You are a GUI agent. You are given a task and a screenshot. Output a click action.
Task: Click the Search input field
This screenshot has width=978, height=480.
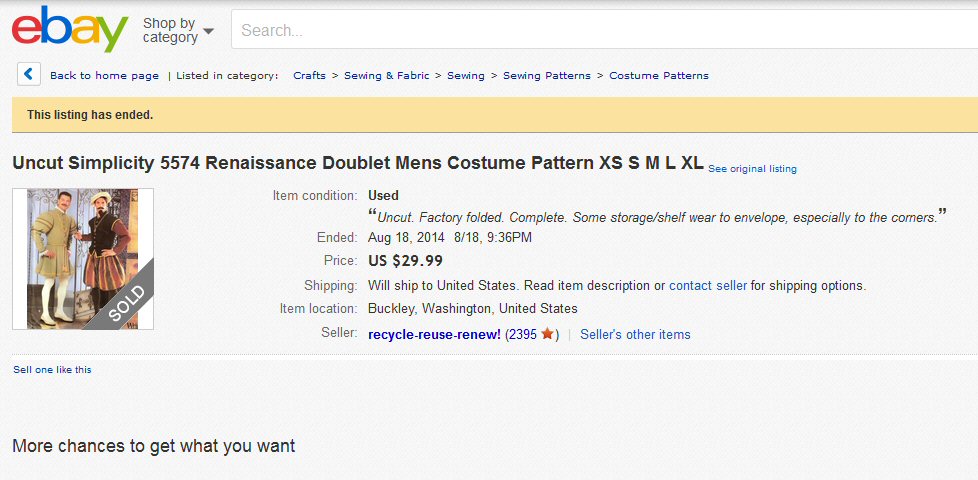[x=604, y=29]
